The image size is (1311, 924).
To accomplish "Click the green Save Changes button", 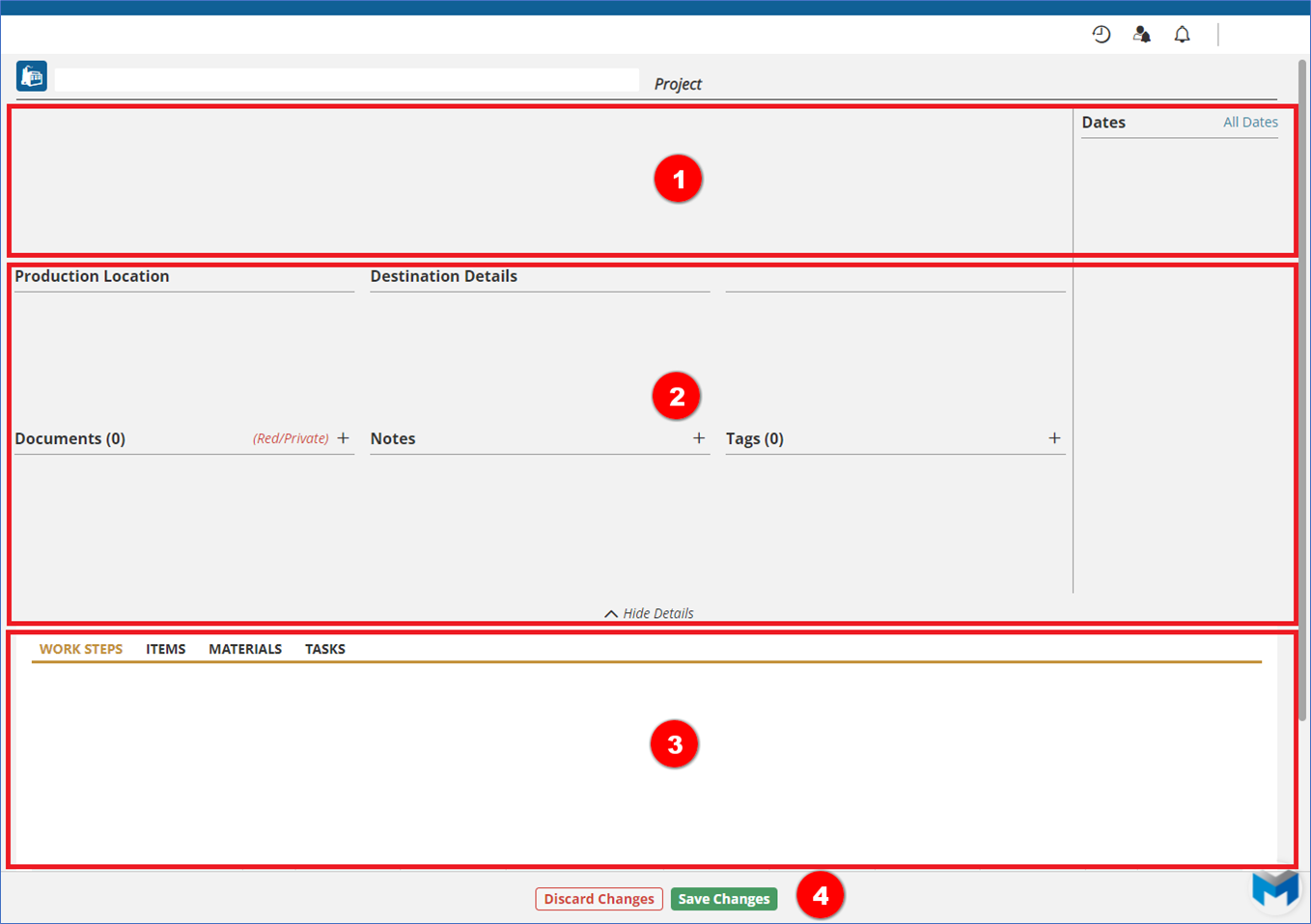I will (724, 899).
